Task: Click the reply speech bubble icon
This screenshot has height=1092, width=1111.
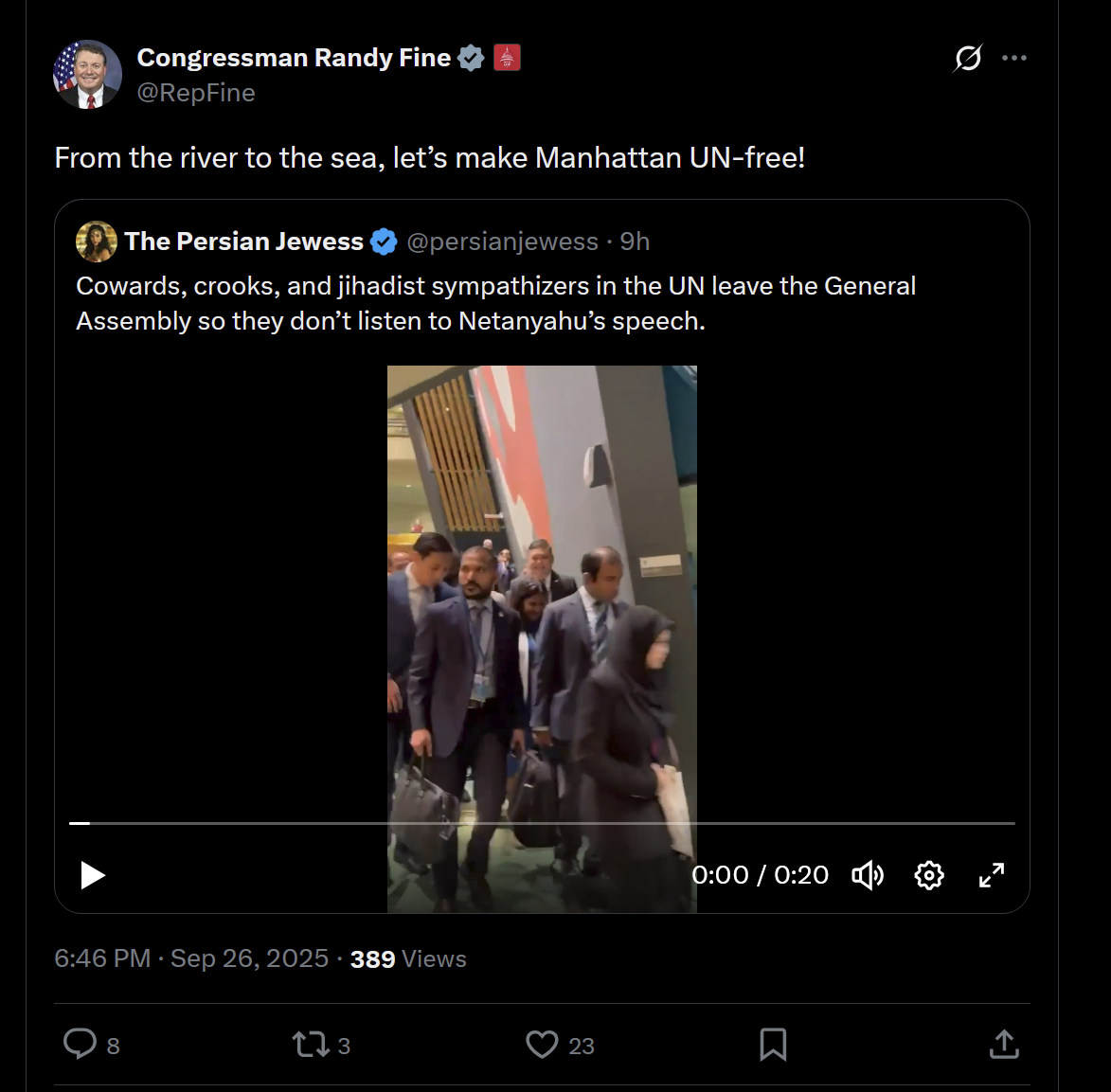Action: pyautogui.click(x=80, y=1044)
